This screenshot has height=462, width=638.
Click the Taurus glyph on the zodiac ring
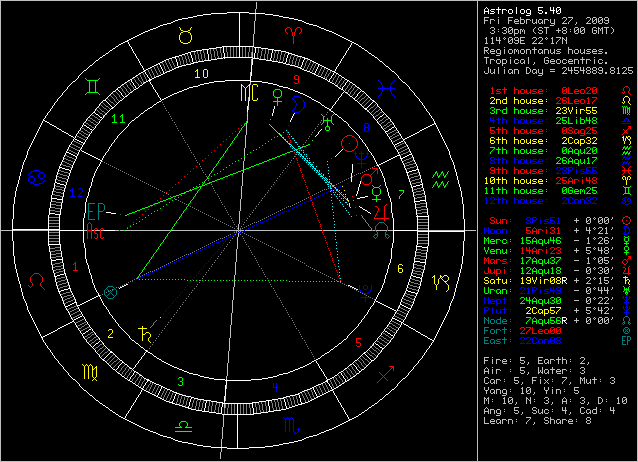point(187,35)
